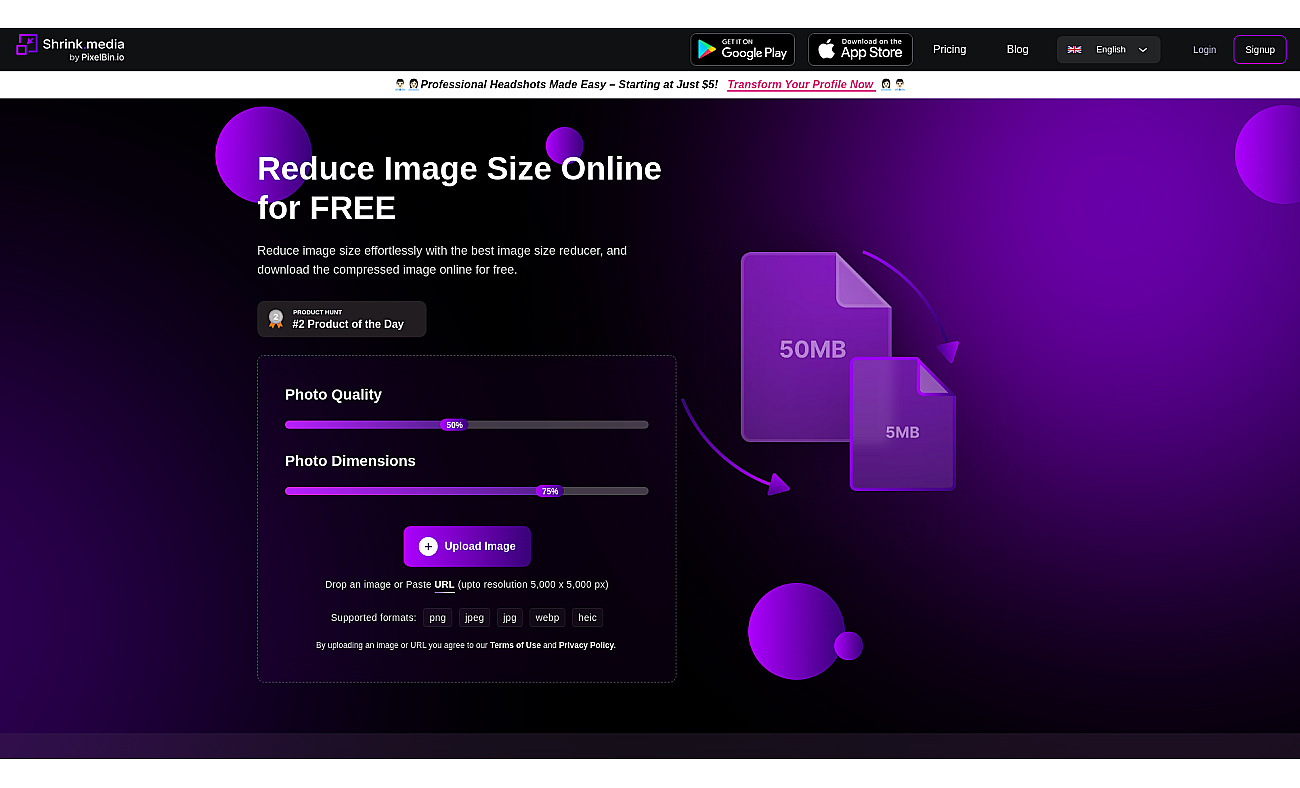
Task: Click the Photo Quality slider handle at 50%
Action: pyautogui.click(x=454, y=425)
